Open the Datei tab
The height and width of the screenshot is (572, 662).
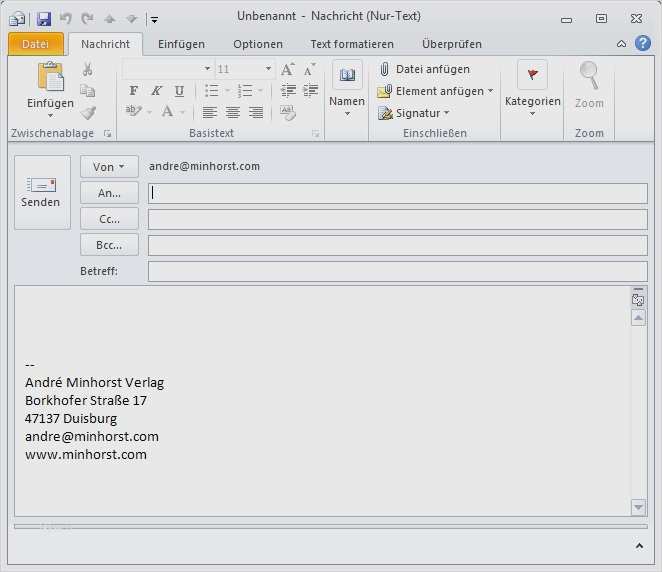point(35,44)
